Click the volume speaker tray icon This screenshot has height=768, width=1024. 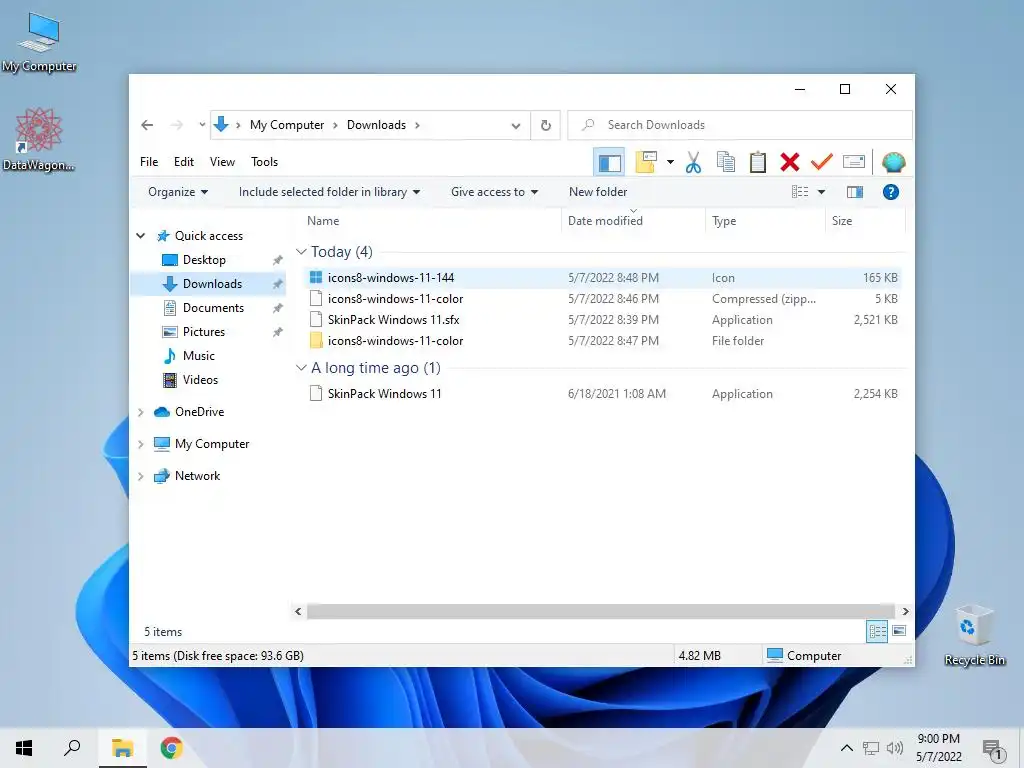click(x=895, y=748)
